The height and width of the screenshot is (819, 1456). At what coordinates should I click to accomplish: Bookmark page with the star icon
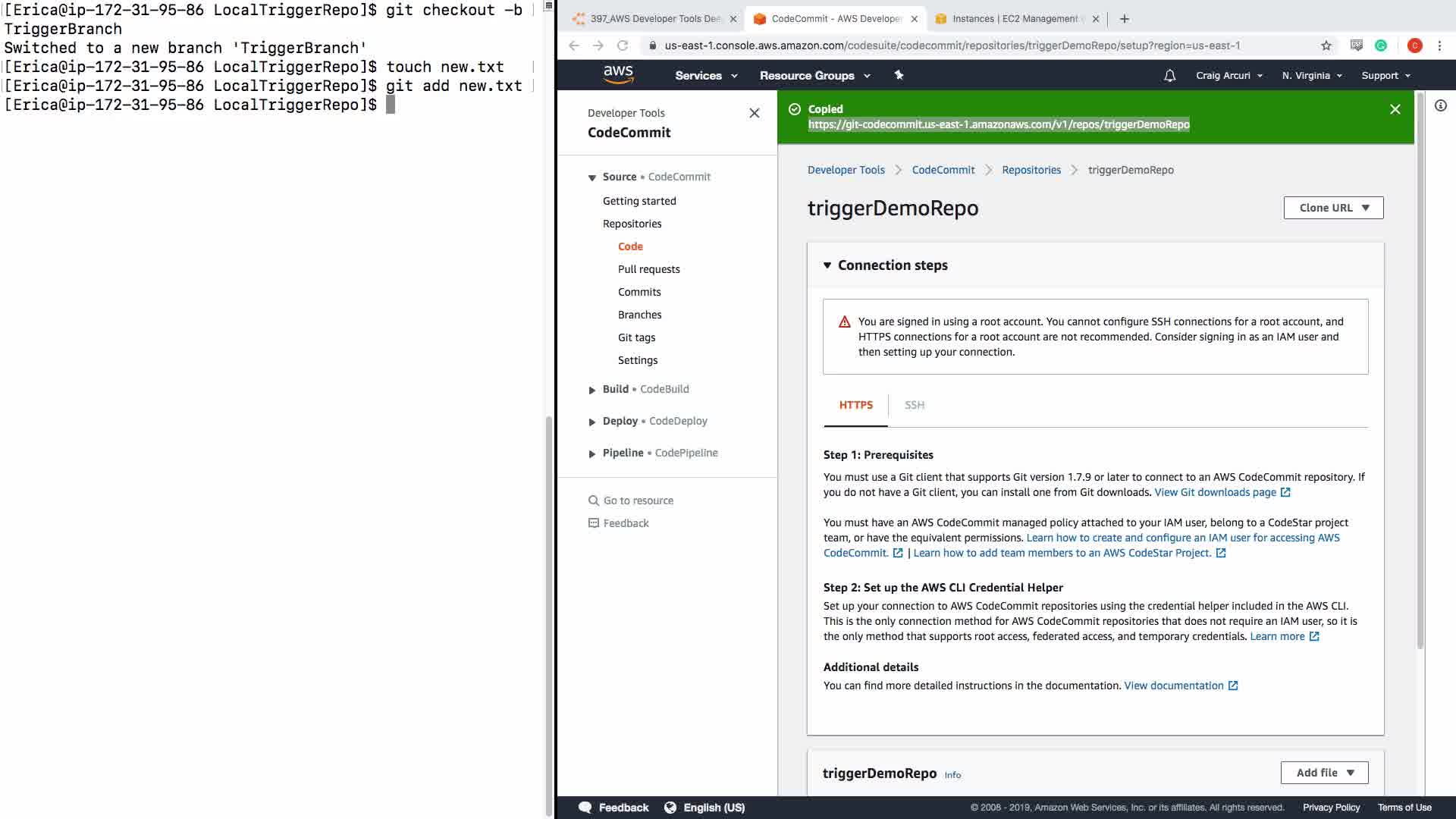point(1326,45)
